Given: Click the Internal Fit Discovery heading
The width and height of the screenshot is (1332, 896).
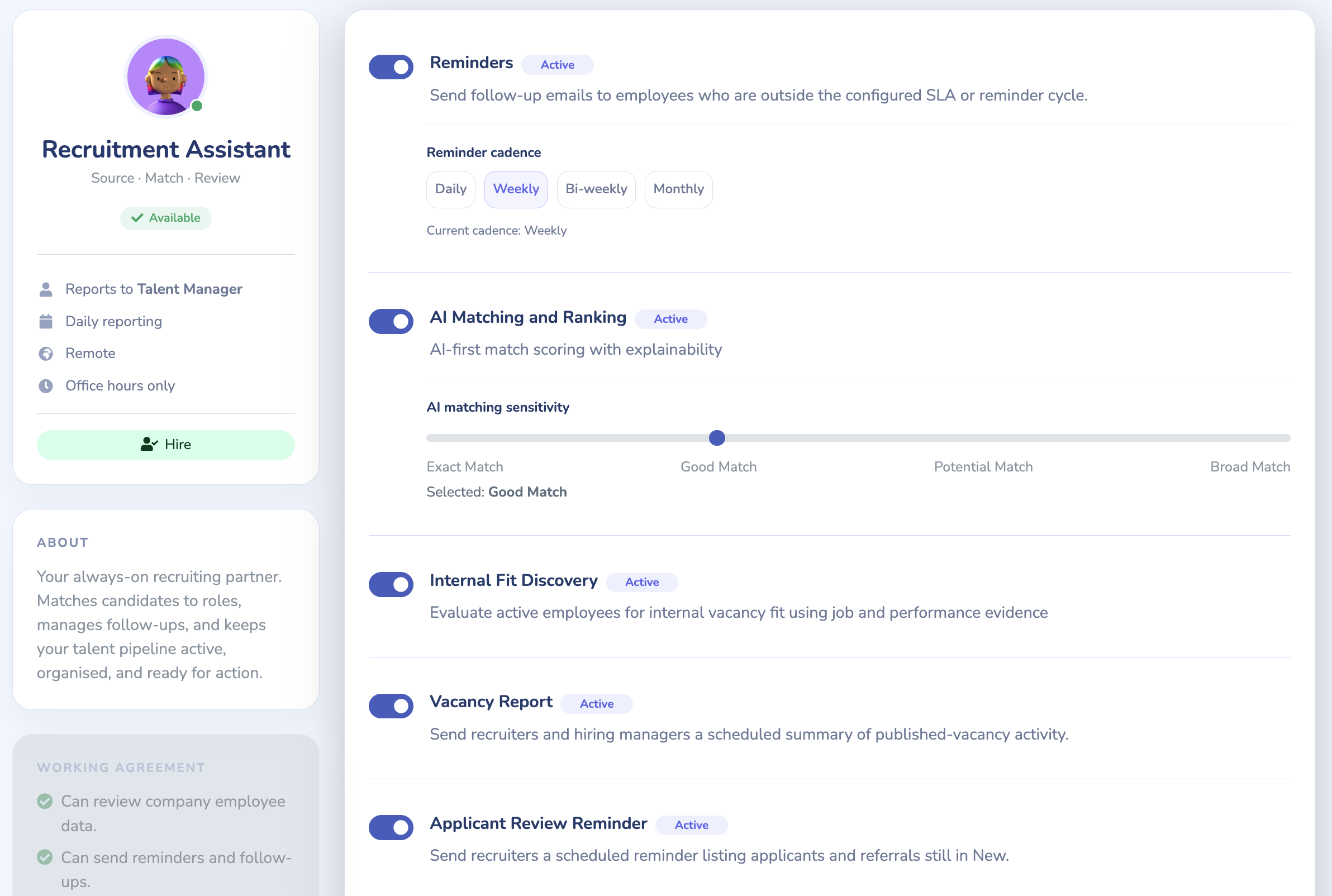Looking at the screenshot, I should point(513,580).
